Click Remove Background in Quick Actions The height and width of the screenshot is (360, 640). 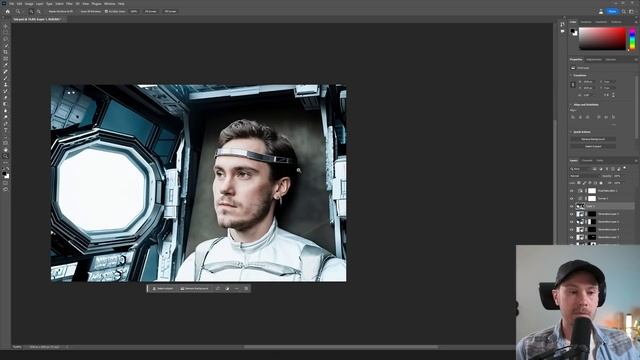tap(593, 139)
